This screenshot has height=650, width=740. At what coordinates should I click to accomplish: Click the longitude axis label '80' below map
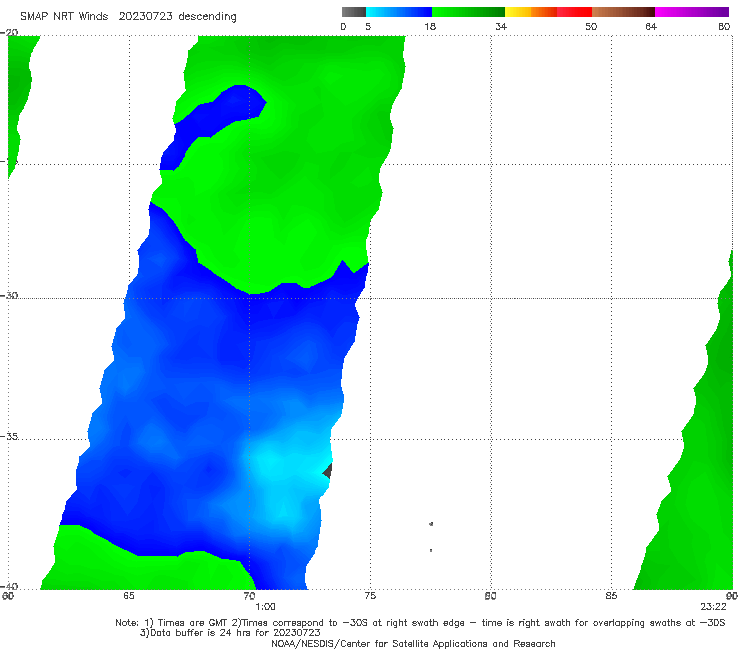490,596
